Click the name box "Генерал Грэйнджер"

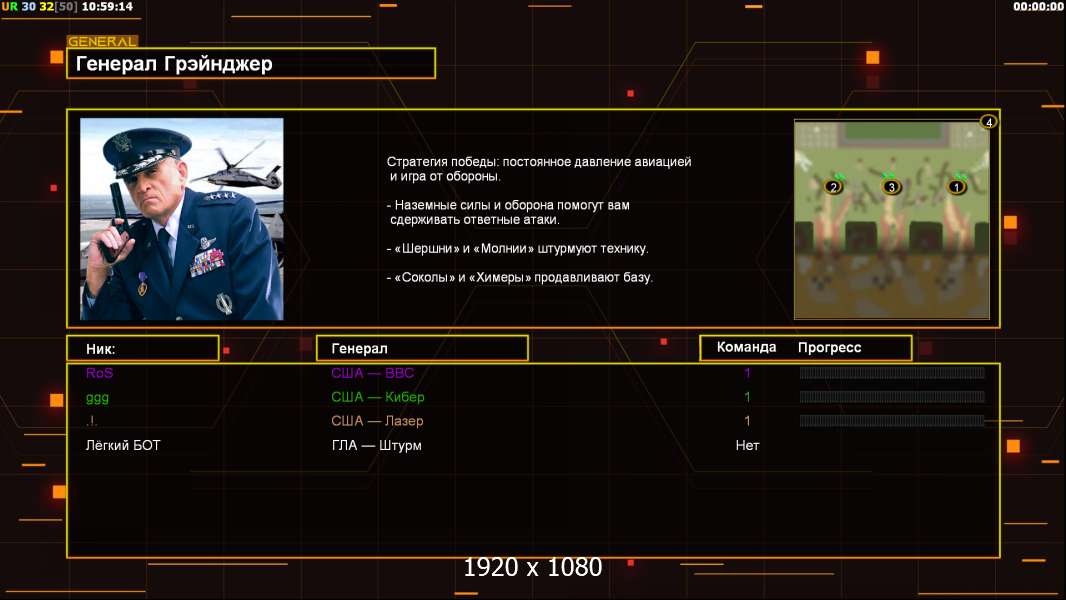tap(251, 63)
